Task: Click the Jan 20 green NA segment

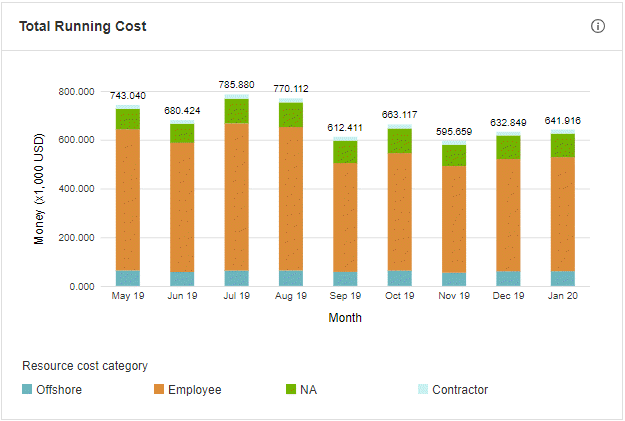Action: pos(562,145)
